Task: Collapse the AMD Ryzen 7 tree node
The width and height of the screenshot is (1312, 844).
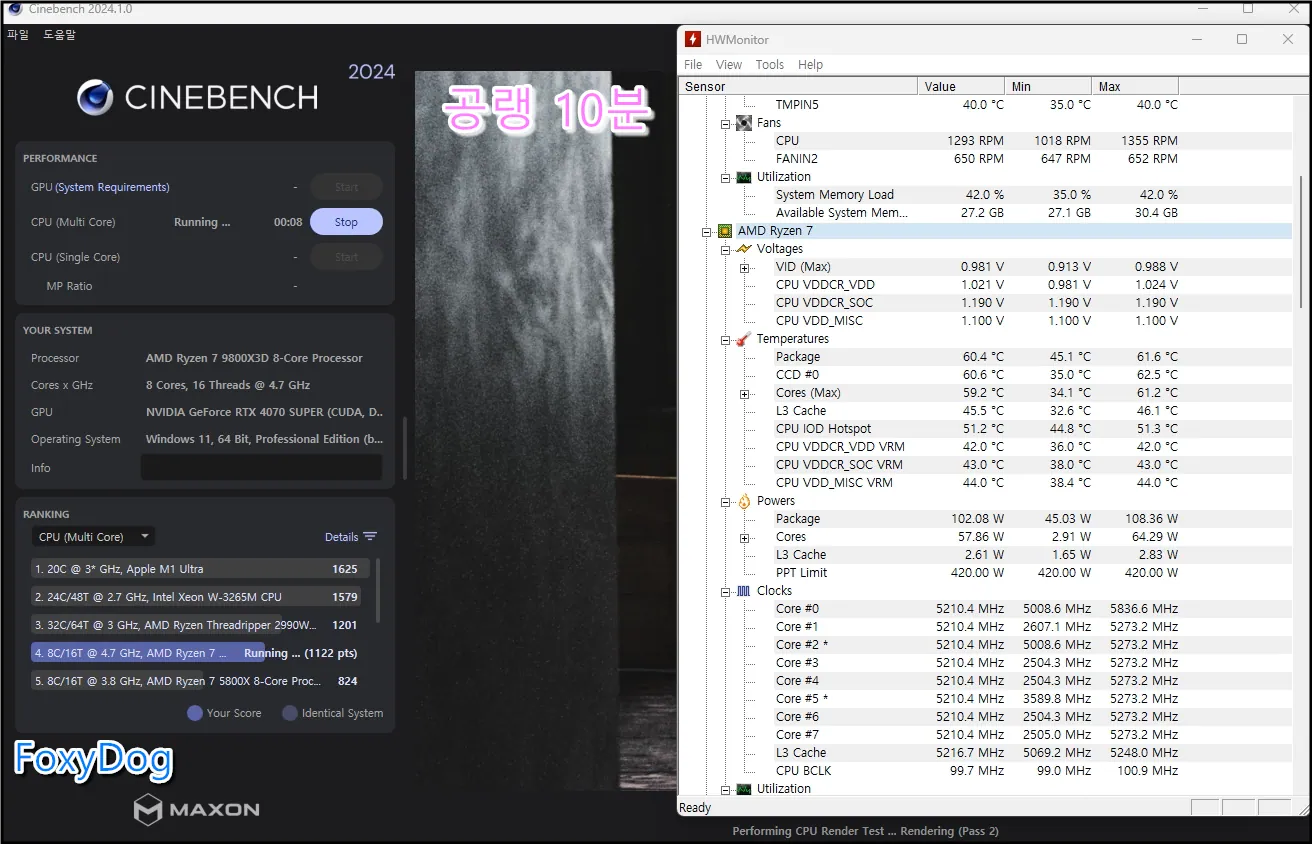Action: click(x=707, y=231)
